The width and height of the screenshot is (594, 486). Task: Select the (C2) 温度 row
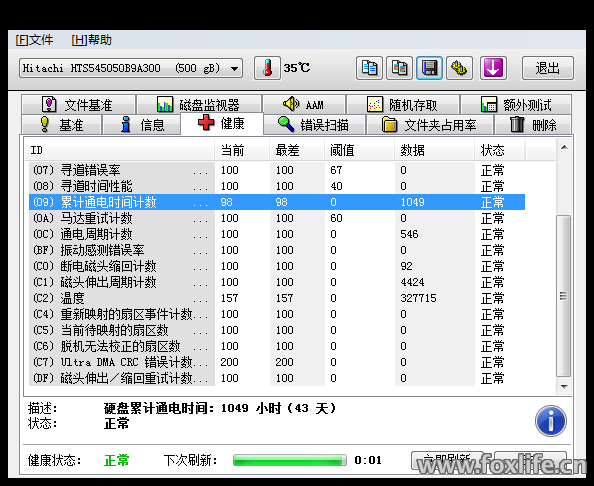click(277, 298)
